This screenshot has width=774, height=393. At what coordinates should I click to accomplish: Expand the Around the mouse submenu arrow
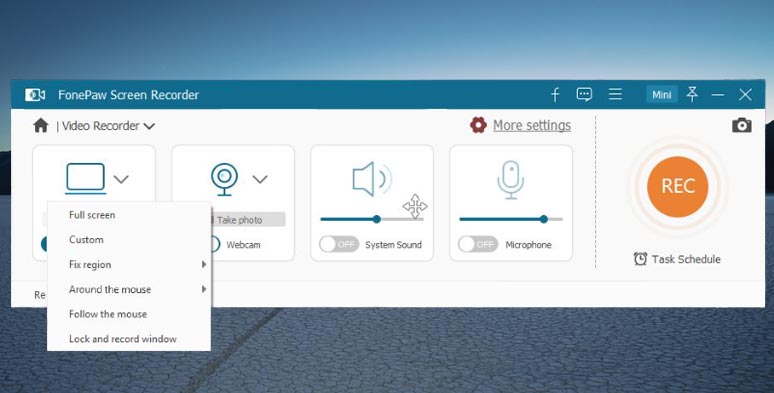click(x=204, y=289)
